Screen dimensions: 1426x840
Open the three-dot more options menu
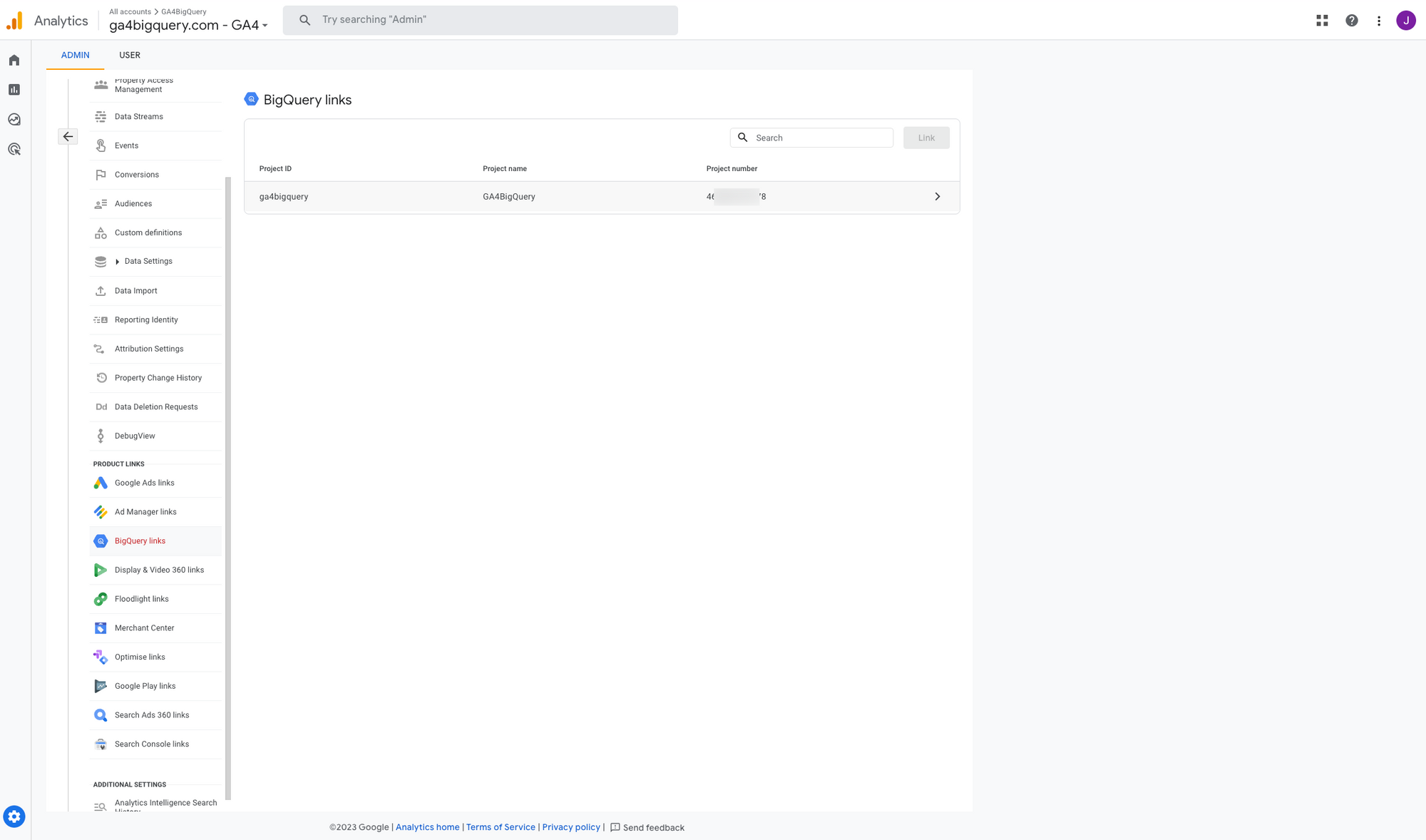click(x=1379, y=21)
